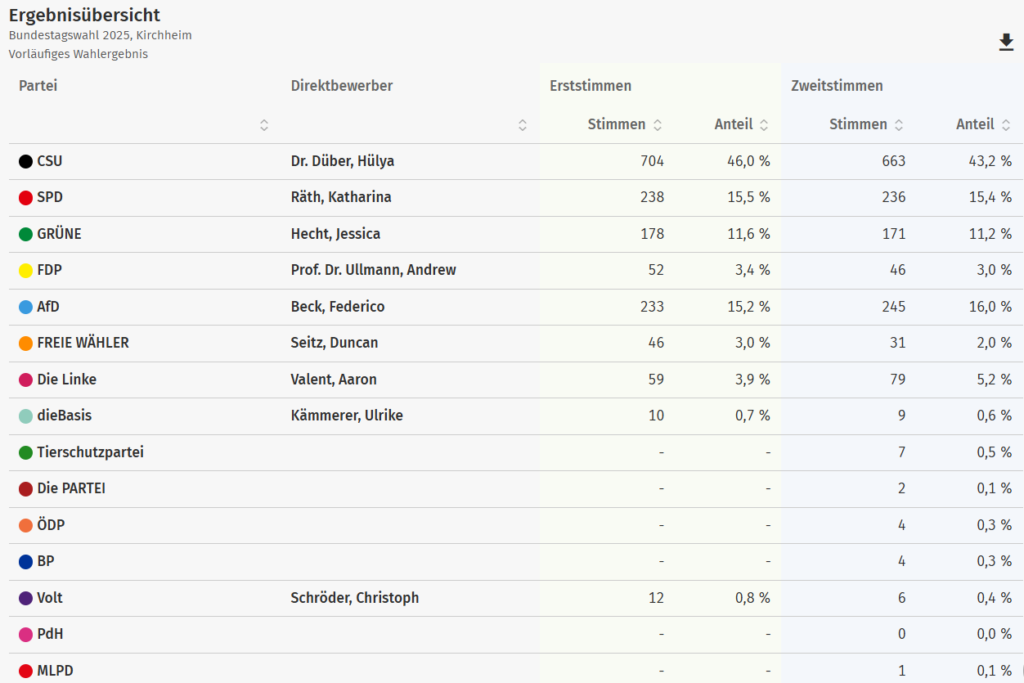Sort by Partei column arrows
Viewport: 1024px width, 683px height.
(x=264, y=125)
